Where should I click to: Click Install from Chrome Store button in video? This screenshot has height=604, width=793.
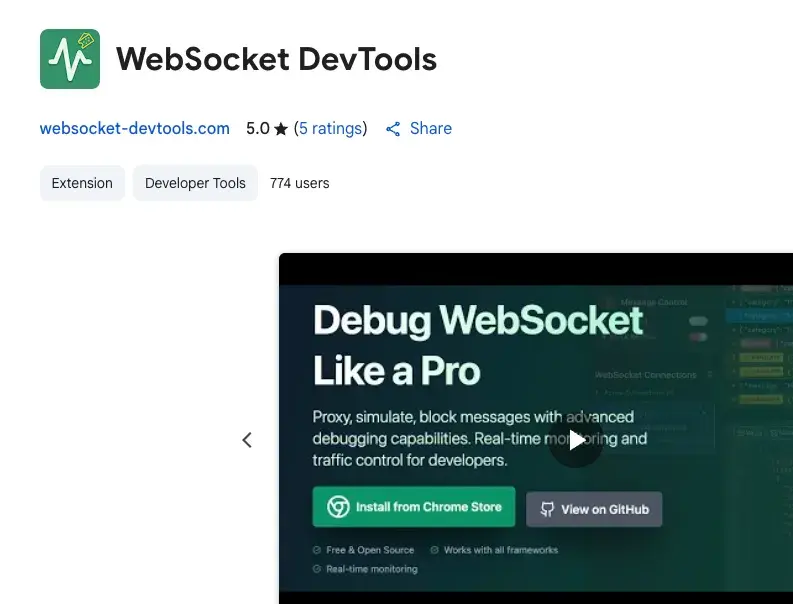coord(414,507)
